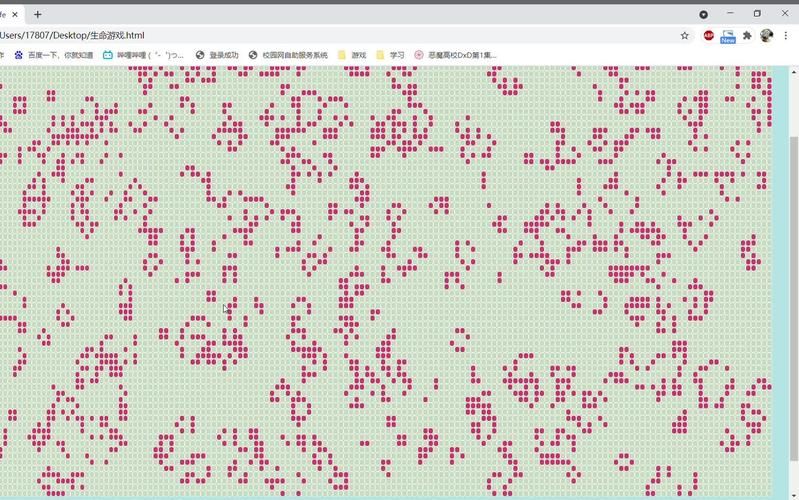Viewport: 799px width, 500px height.
Task: Open the Chrome profile avatar
Action: [766, 35]
